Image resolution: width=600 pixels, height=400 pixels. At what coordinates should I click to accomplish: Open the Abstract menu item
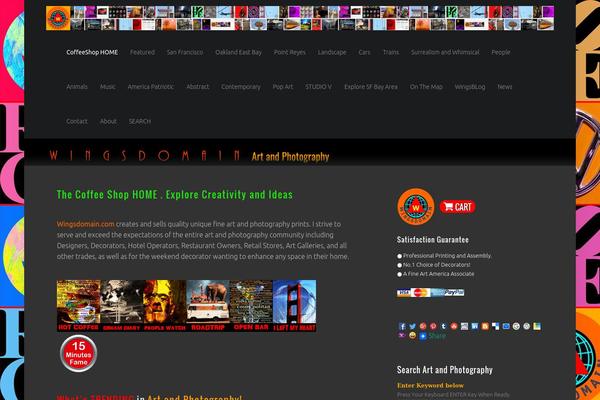197,87
